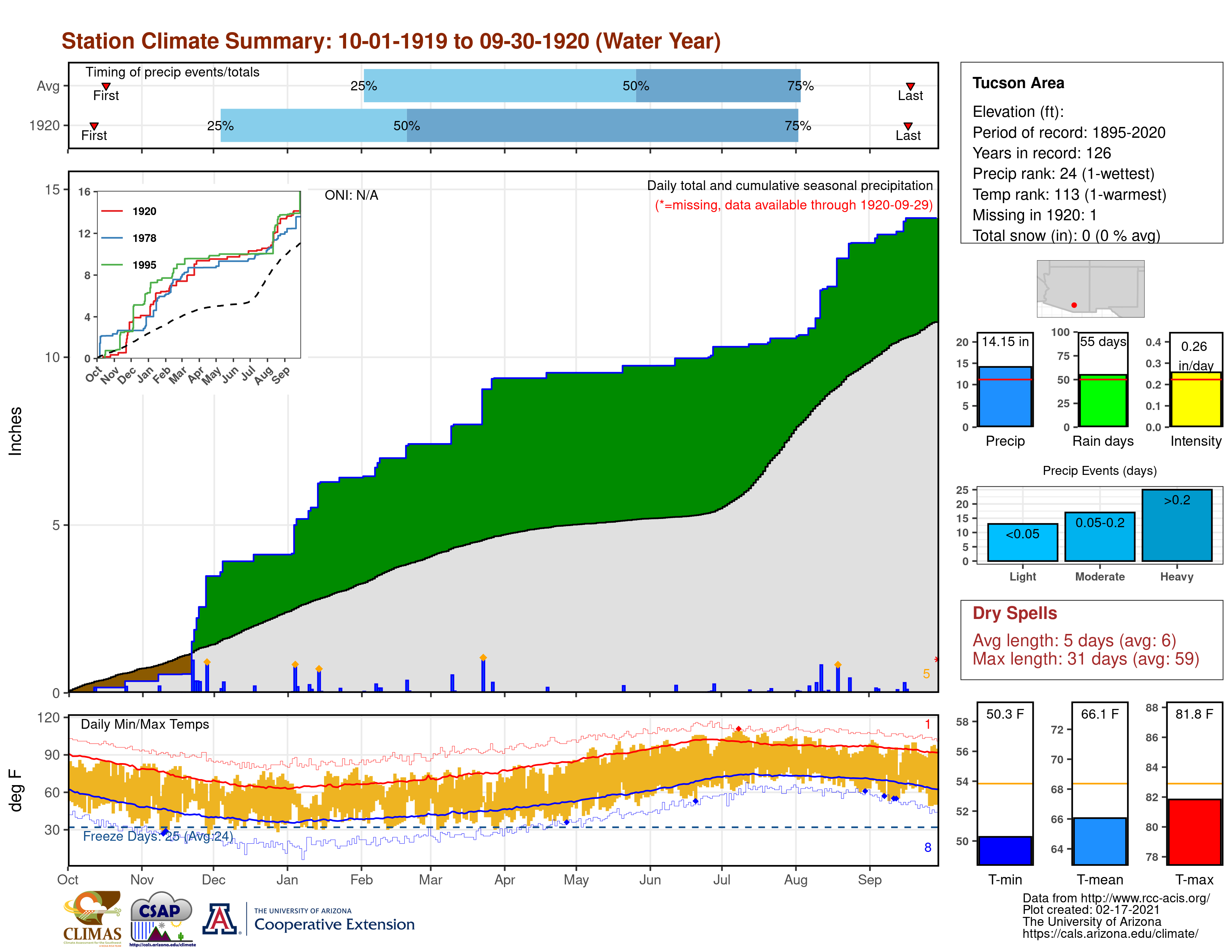
Task: Click the '50.3 F' T-min value
Action: click(x=1005, y=714)
